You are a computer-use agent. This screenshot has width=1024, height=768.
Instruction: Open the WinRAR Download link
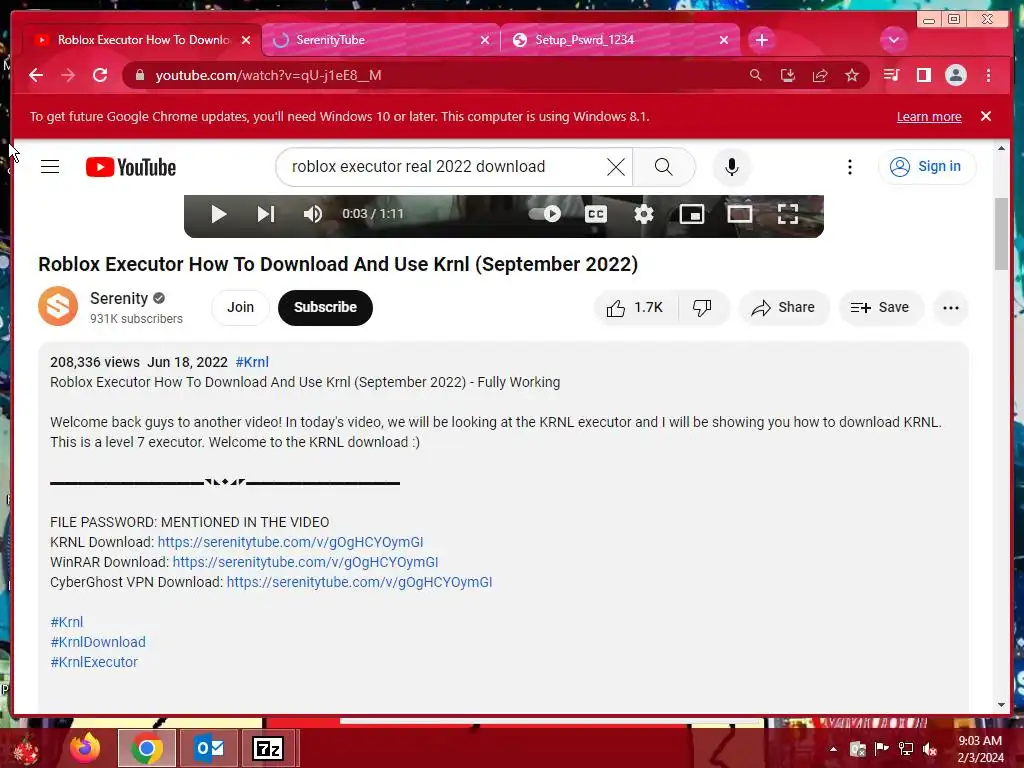[x=306, y=562]
